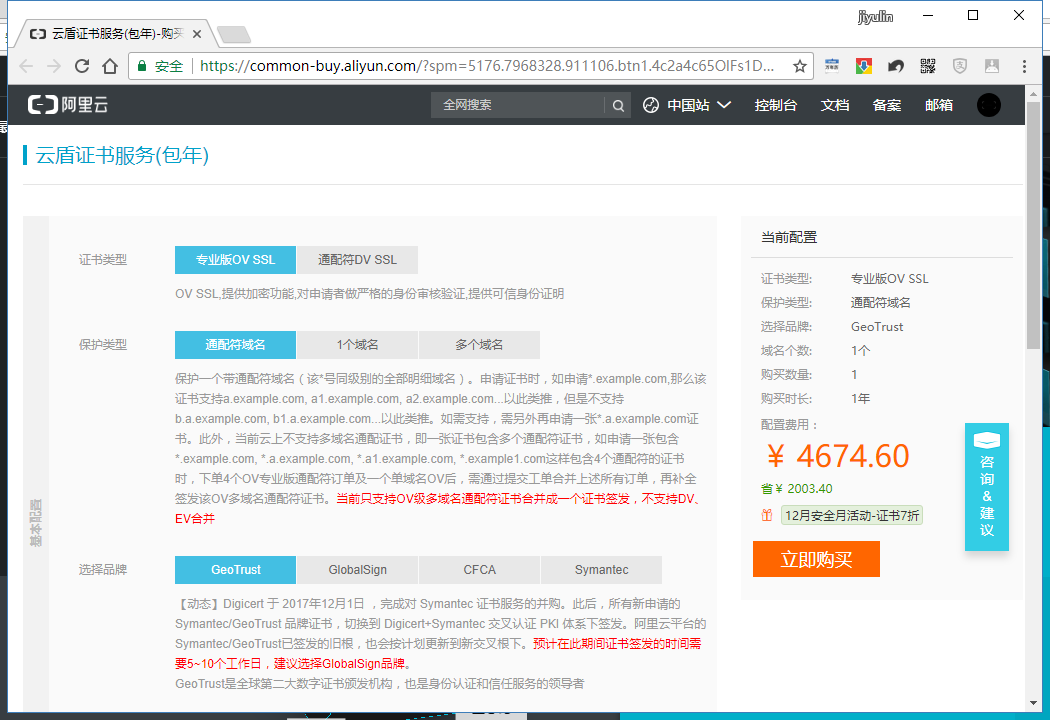Click the calendar extension icon in toolbar
This screenshot has width=1050, height=720.
[x=832, y=66]
